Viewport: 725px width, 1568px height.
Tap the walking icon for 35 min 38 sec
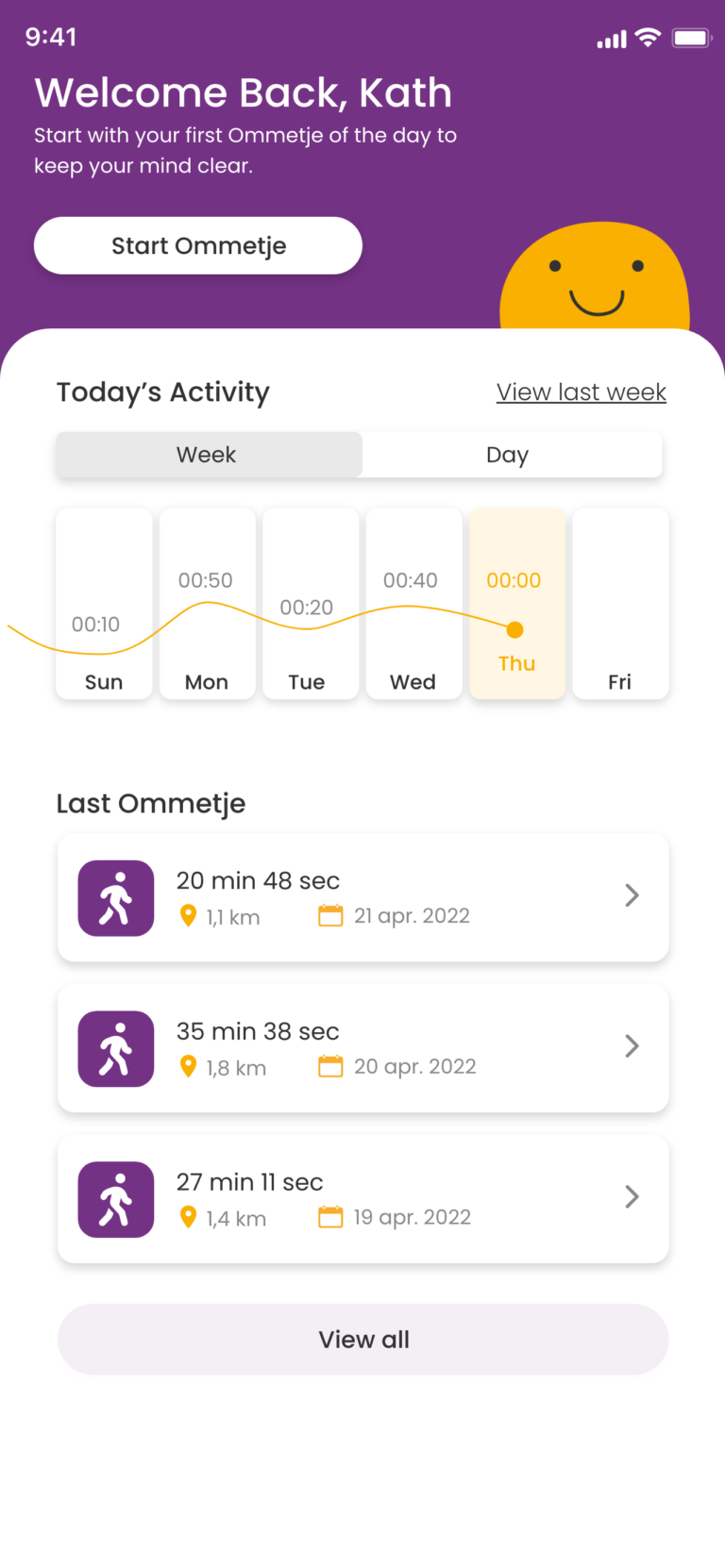116,1048
